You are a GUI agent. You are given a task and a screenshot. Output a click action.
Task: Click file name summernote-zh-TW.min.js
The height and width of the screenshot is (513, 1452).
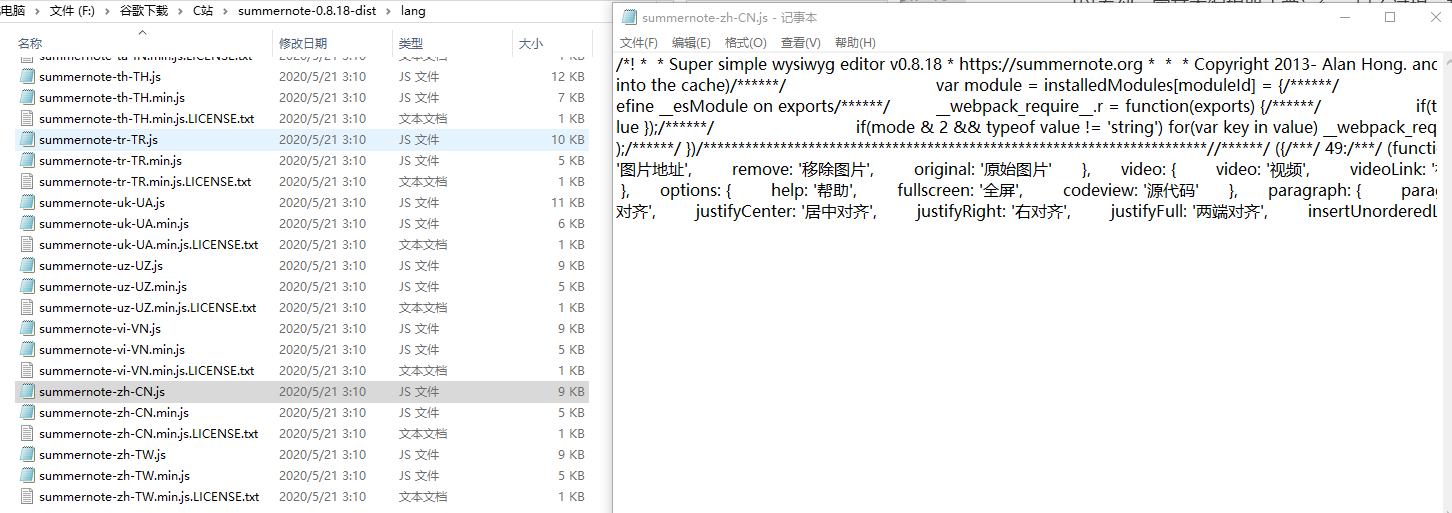114,476
